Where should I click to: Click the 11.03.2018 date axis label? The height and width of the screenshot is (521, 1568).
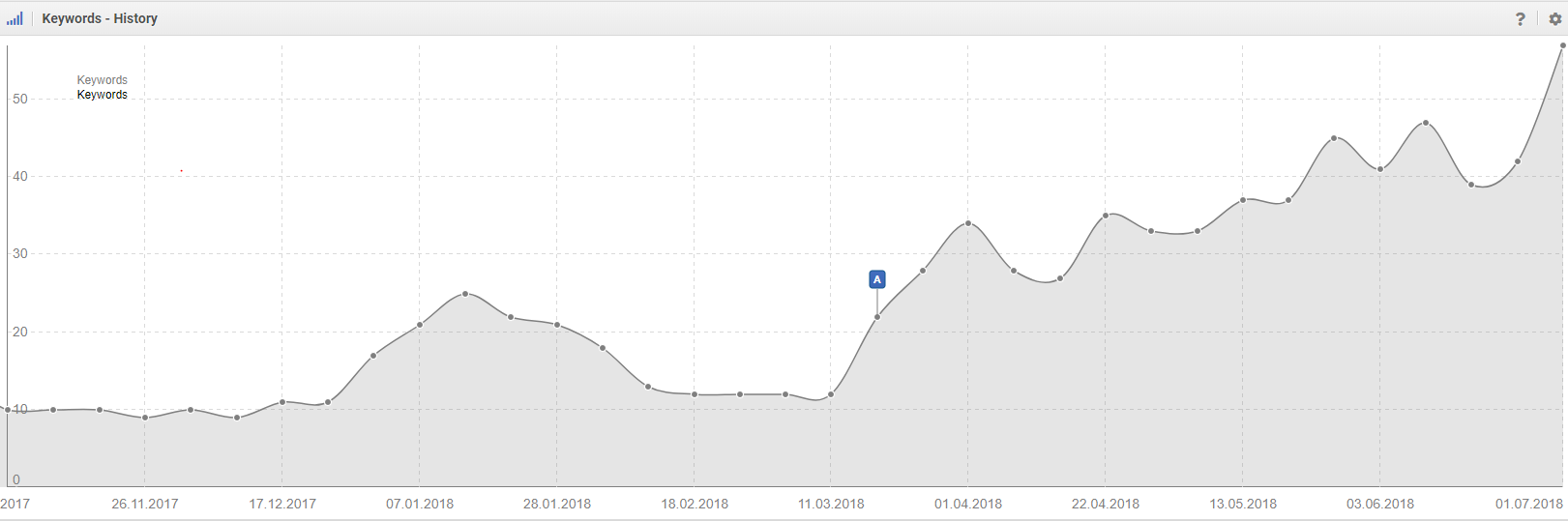831,504
